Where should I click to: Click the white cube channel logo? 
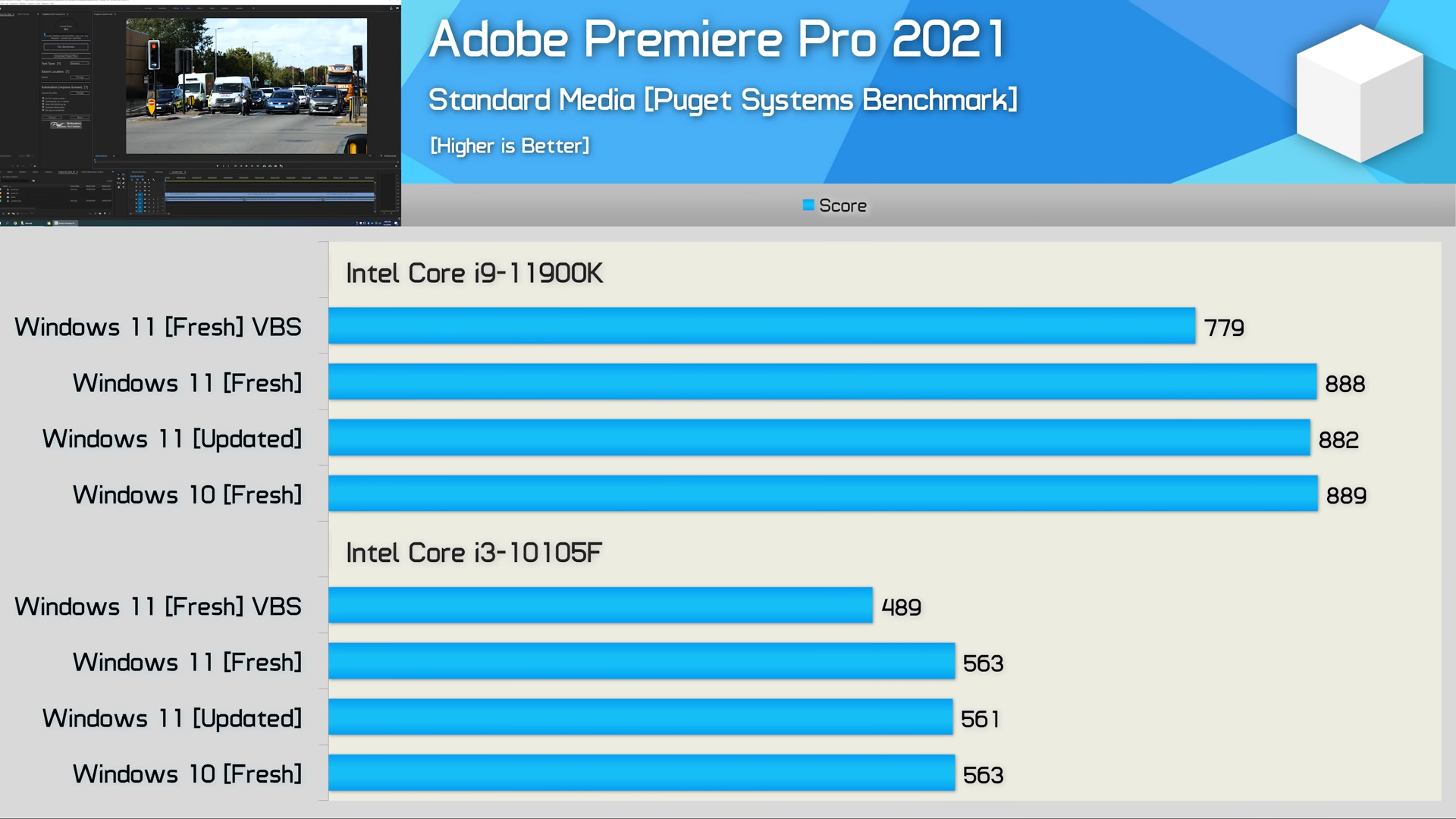[1360, 93]
